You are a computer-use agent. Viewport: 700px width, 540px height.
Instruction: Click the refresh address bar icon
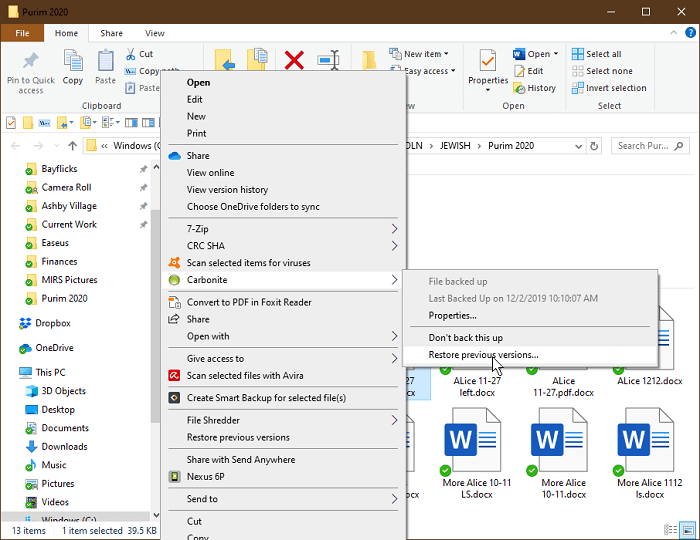coord(594,146)
